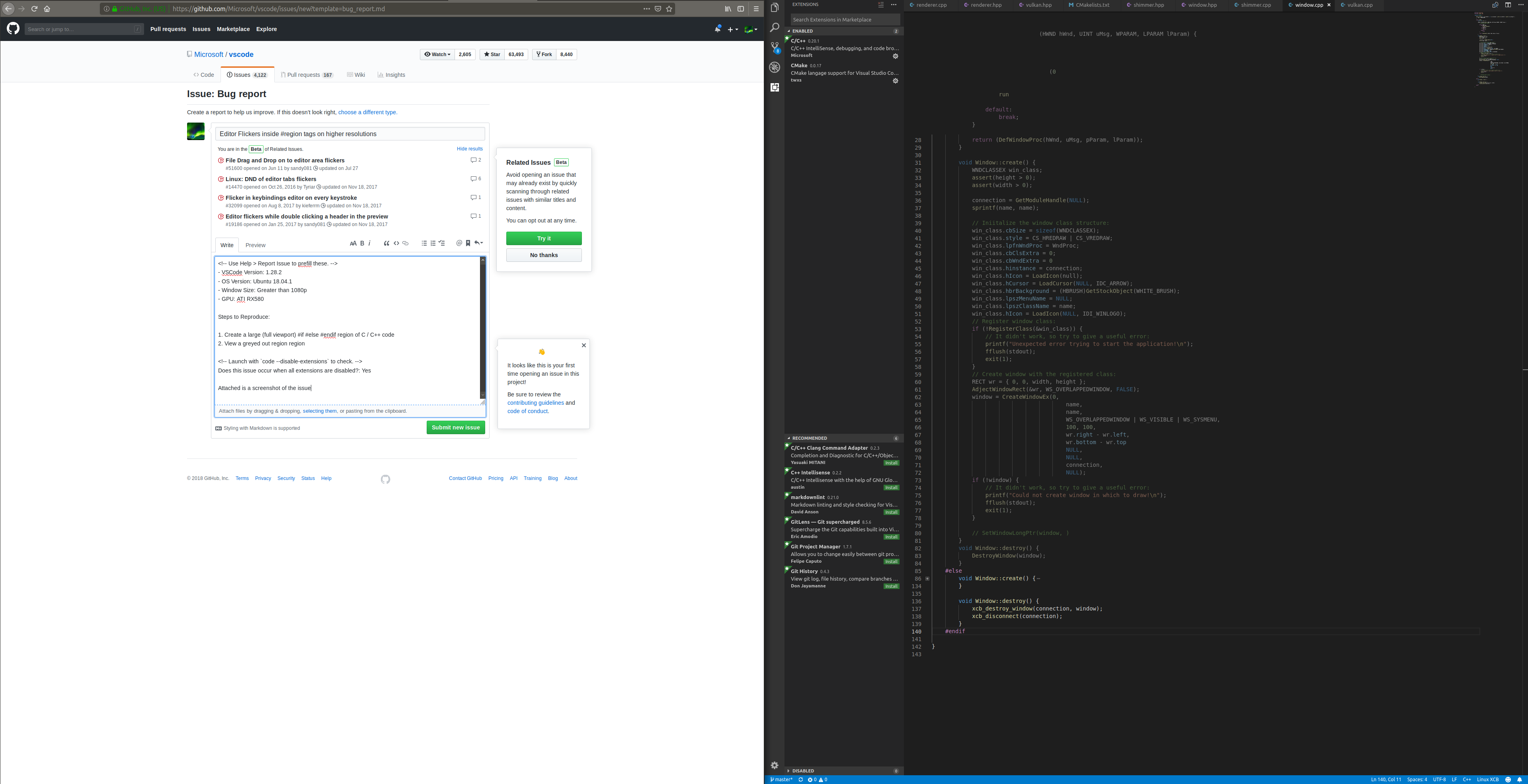Open the Firefox hamburger menu
This screenshot has height=784, width=1528.
coord(756,9)
